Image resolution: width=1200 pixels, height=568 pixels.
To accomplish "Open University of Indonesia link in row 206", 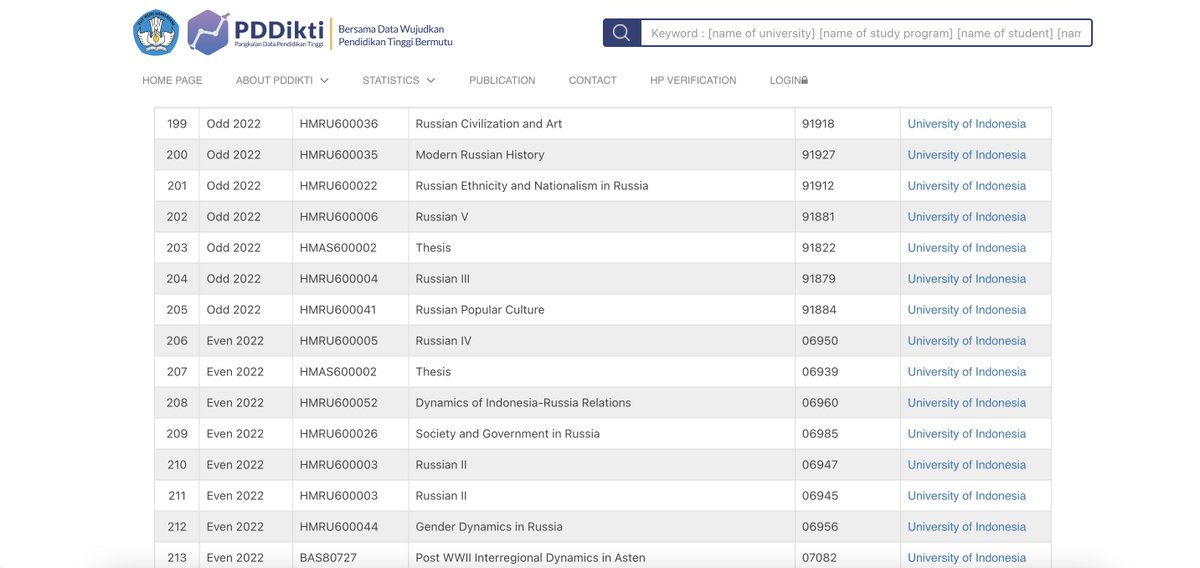I will (x=967, y=341).
